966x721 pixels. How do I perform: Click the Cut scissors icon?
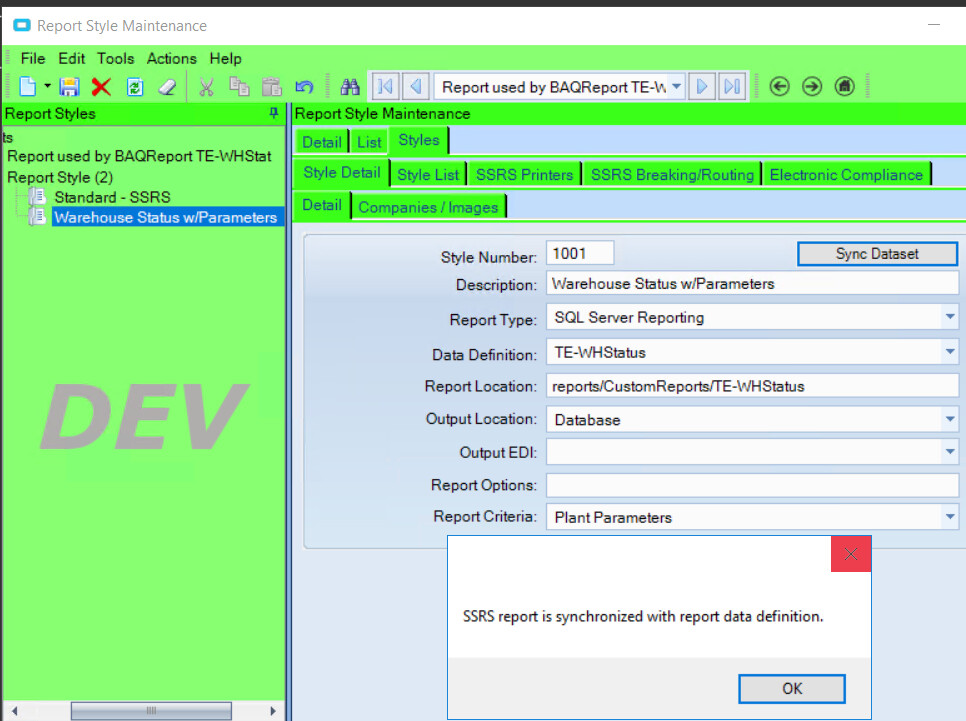[206, 87]
